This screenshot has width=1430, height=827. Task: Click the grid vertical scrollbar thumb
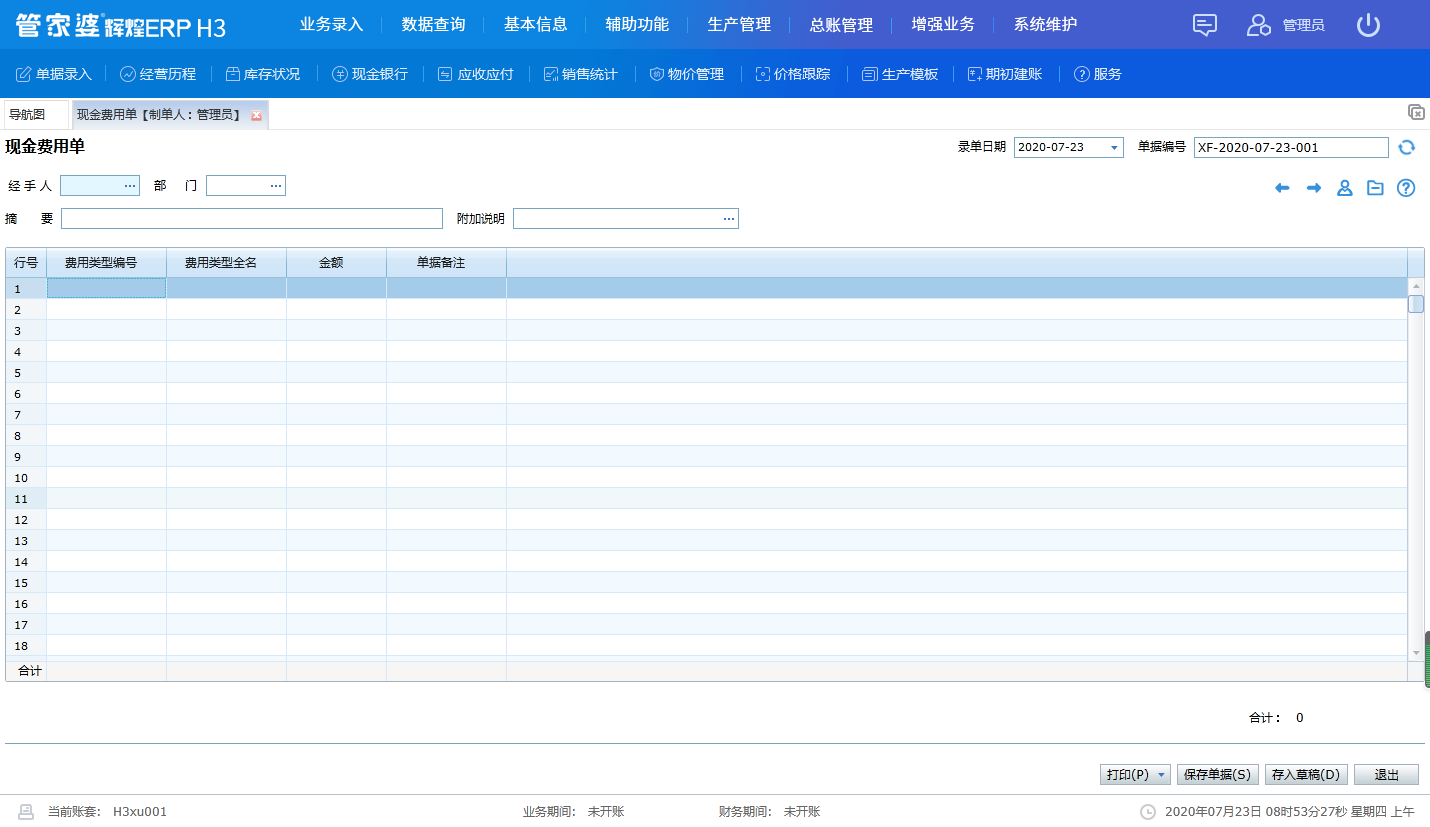pos(1416,304)
